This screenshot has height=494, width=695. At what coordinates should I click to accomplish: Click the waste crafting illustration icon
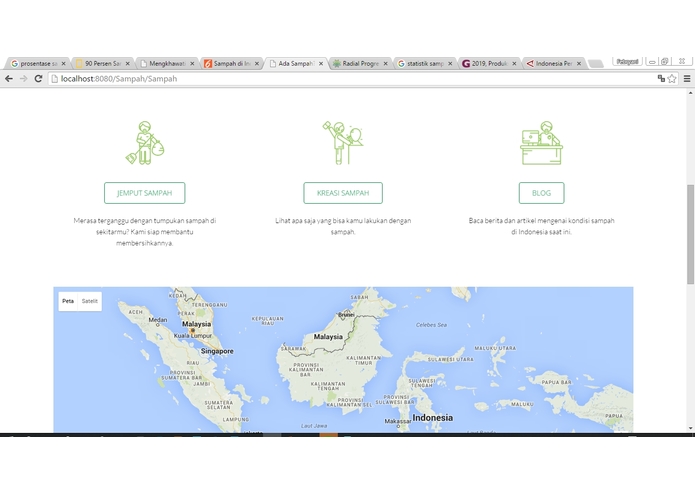tap(343, 143)
